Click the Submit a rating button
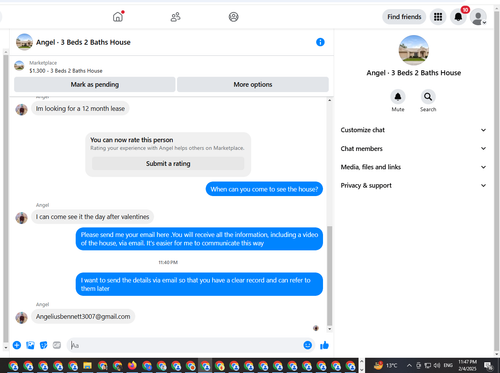500x373 pixels. [168, 163]
